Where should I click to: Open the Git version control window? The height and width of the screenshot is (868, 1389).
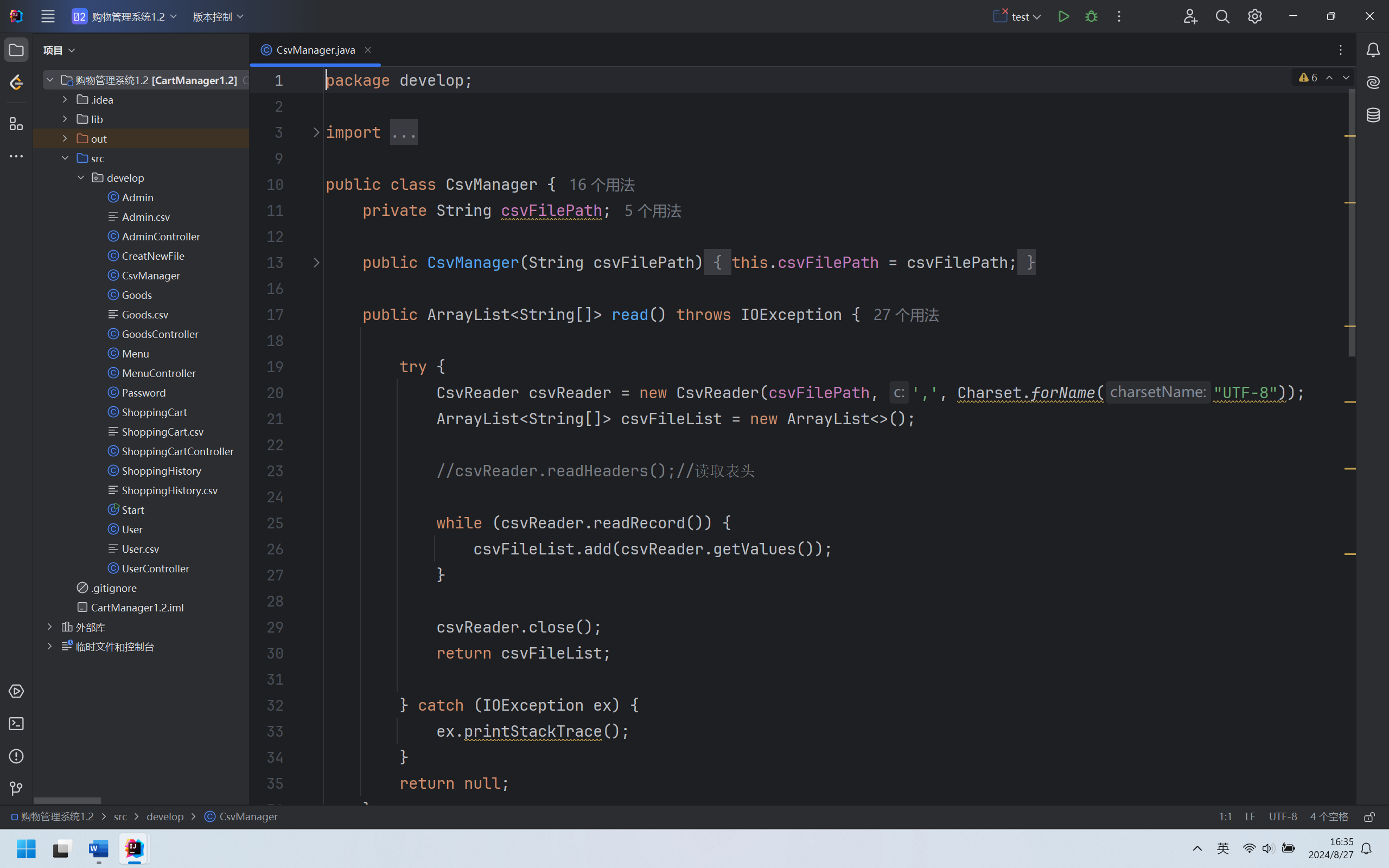pyautogui.click(x=16, y=789)
